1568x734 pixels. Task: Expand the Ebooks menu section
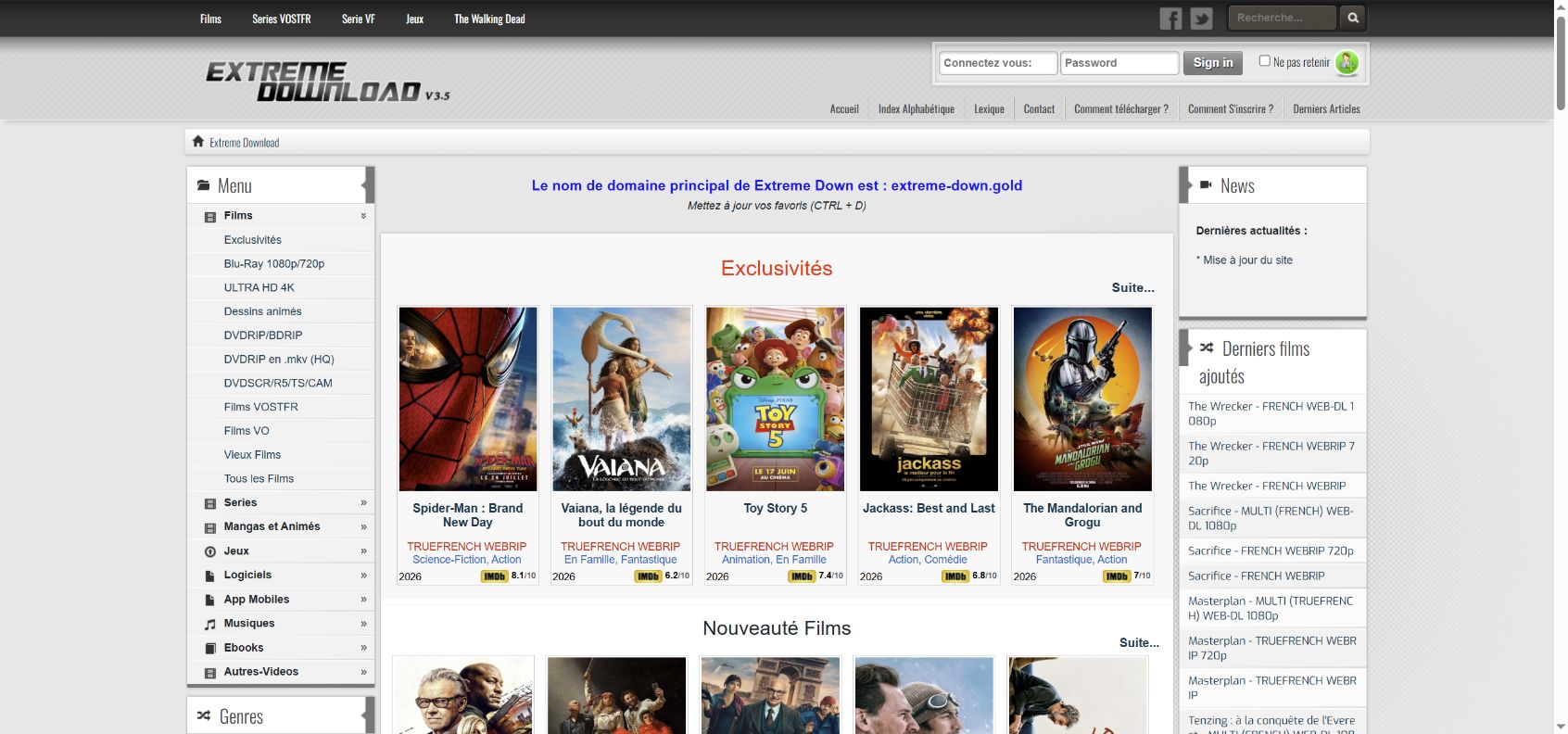(363, 647)
